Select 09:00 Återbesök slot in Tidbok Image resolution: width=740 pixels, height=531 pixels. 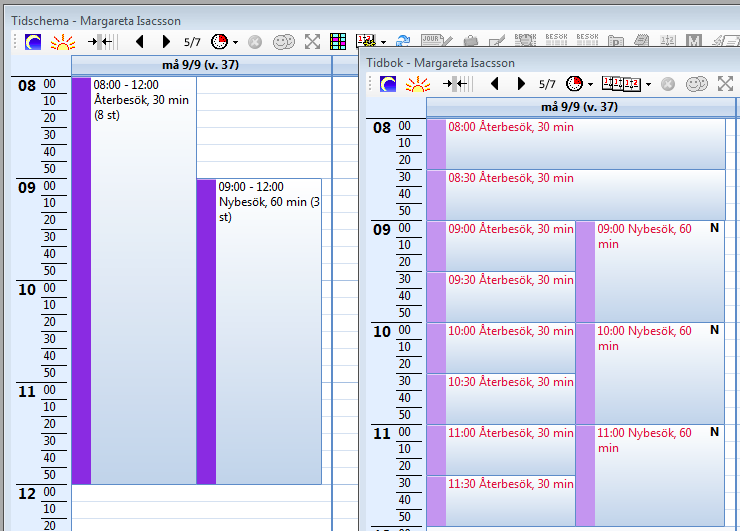point(501,246)
